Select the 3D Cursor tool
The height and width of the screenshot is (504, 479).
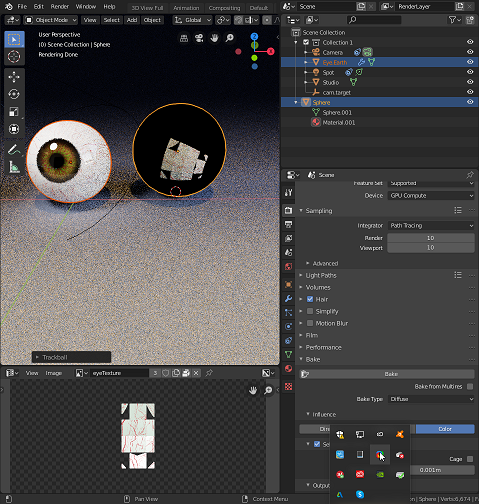(14, 57)
